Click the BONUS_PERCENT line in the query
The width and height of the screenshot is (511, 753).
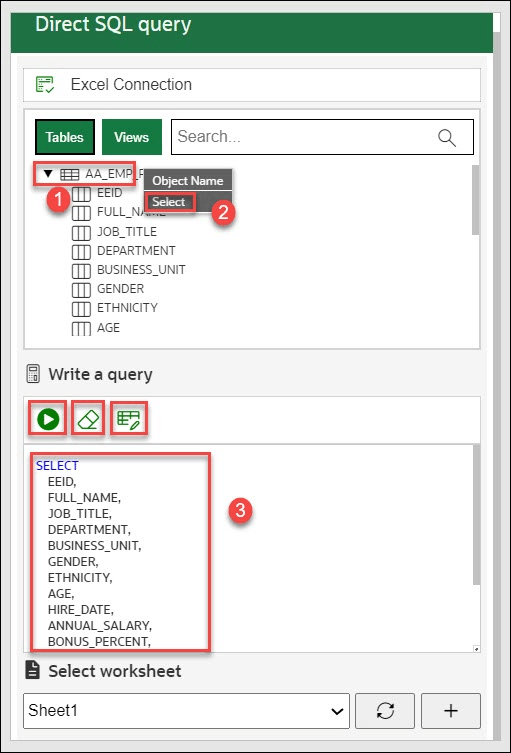[99, 642]
